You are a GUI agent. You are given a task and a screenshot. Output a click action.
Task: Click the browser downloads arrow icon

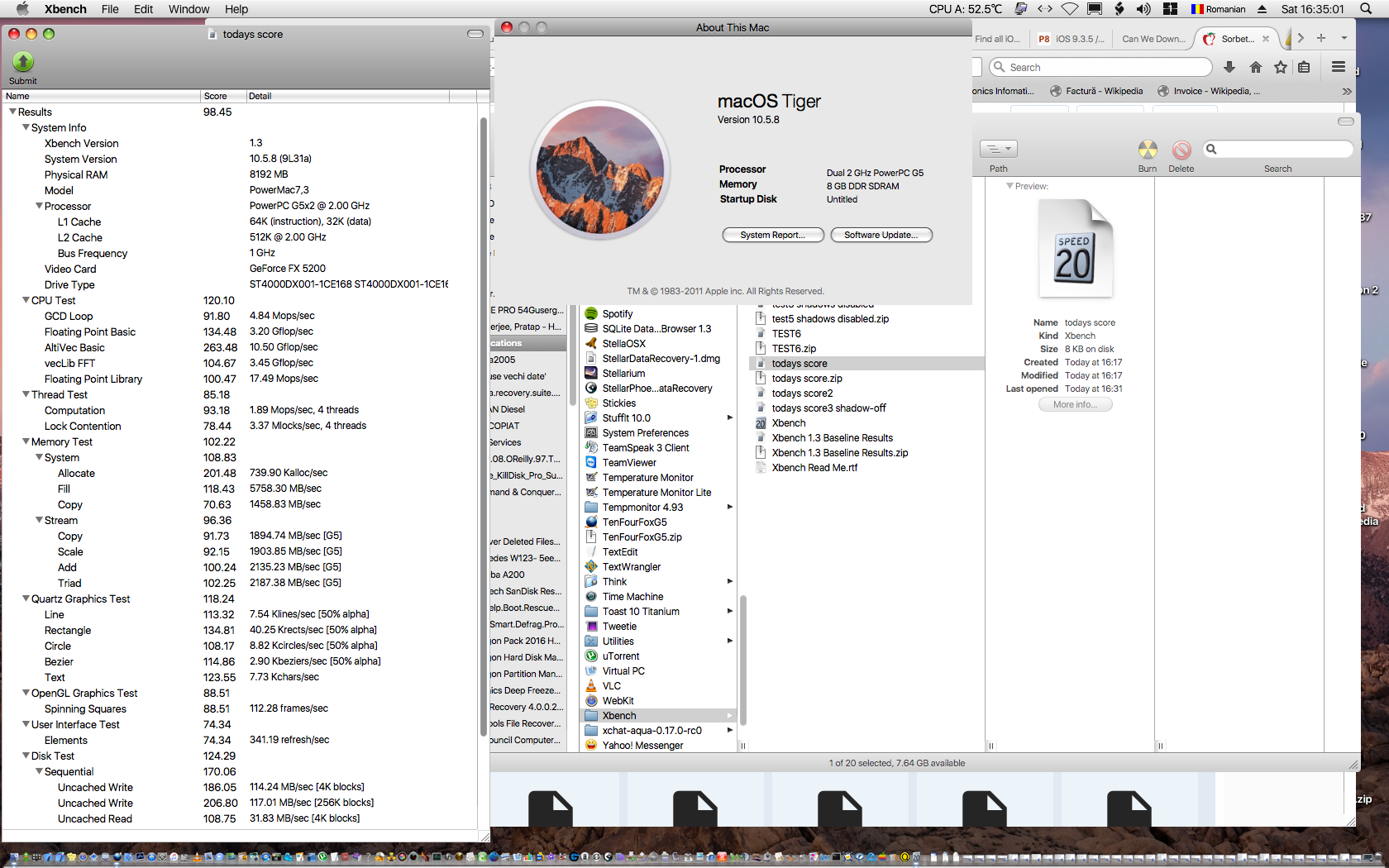(x=1229, y=67)
